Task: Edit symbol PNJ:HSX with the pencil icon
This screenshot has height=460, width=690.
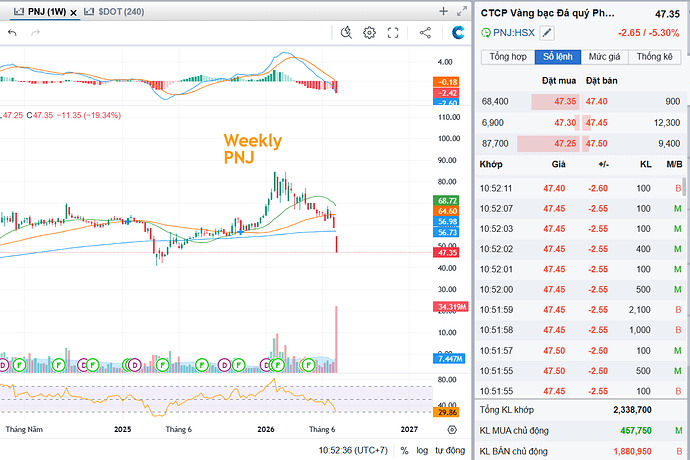Action: click(x=547, y=33)
